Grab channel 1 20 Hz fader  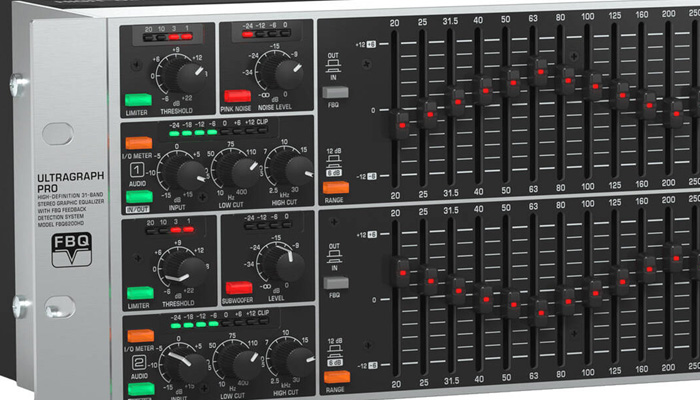click(401, 125)
